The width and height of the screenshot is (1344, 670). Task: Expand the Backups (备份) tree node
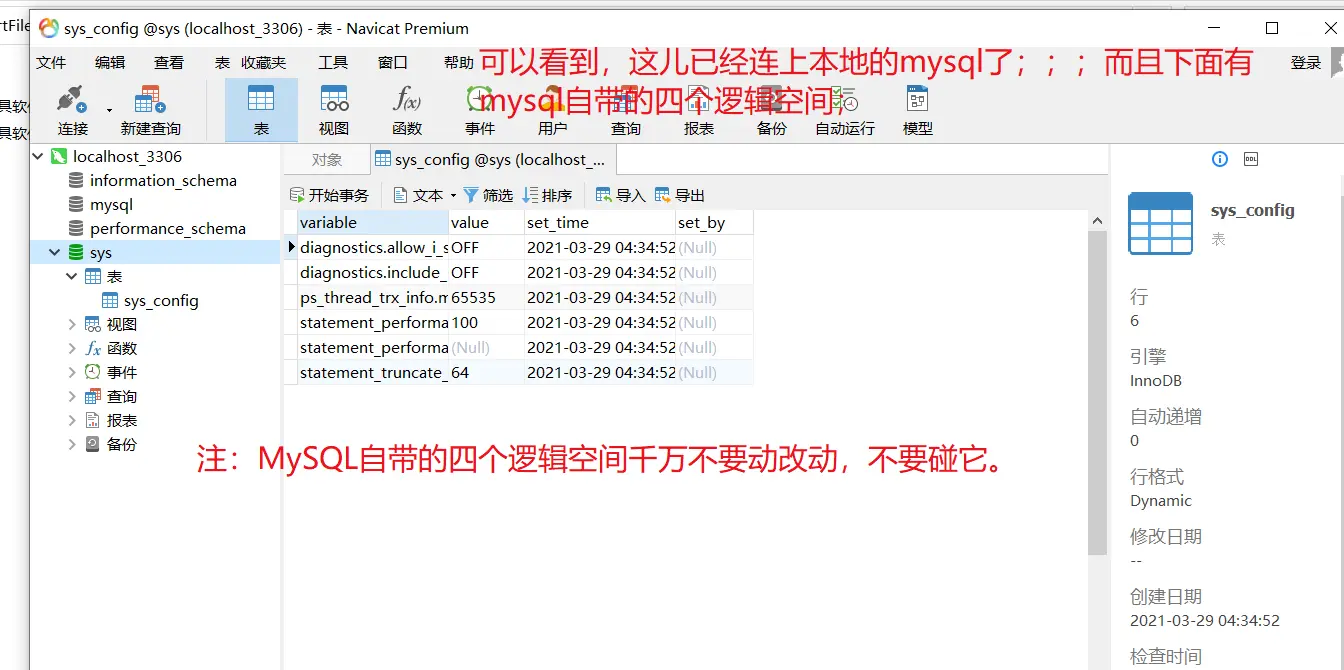point(72,445)
